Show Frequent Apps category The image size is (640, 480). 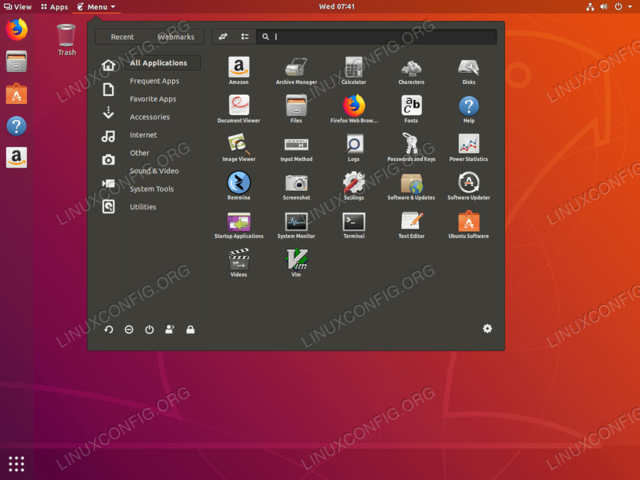pos(155,81)
